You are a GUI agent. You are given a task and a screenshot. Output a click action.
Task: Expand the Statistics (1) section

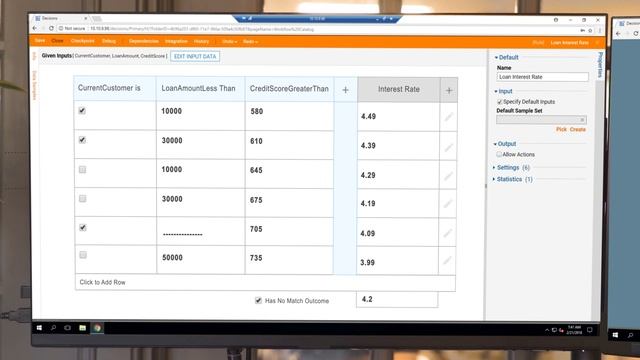click(512, 179)
